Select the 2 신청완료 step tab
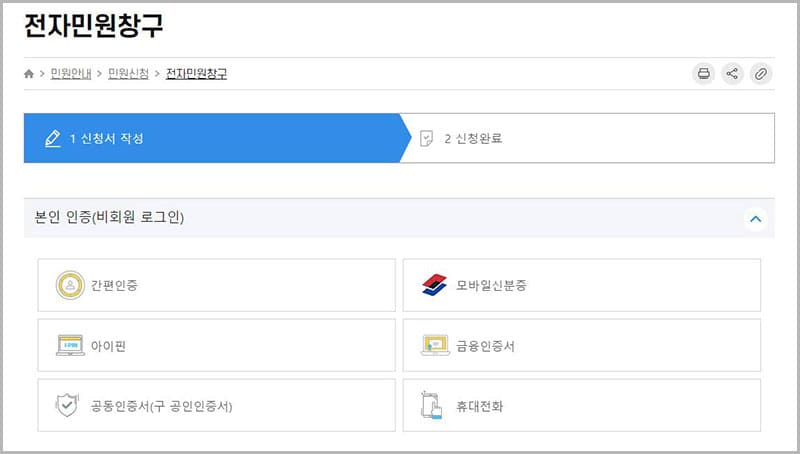The width and height of the screenshot is (800, 454). click(x=590, y=138)
